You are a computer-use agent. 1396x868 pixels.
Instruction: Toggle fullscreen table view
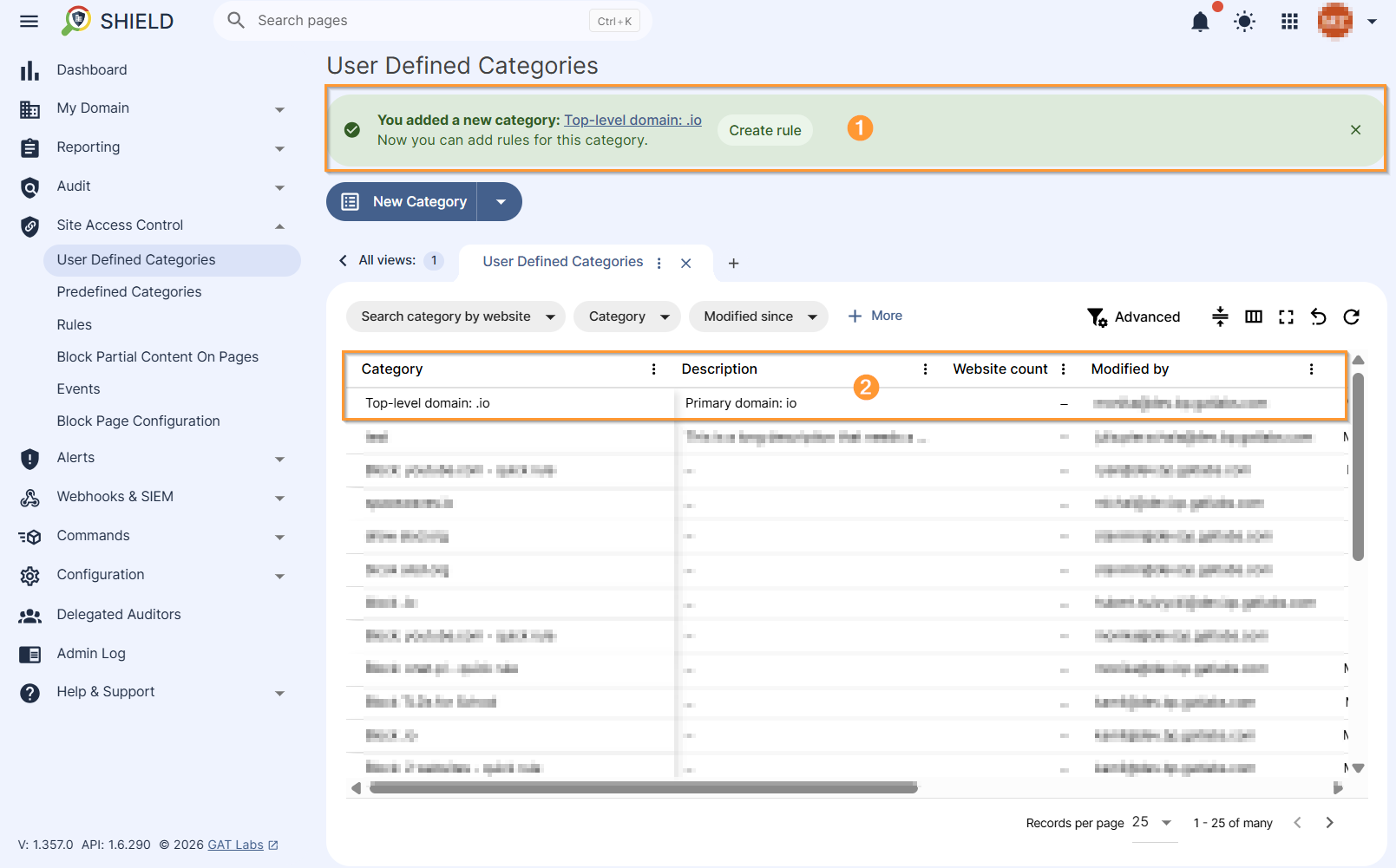(x=1286, y=317)
